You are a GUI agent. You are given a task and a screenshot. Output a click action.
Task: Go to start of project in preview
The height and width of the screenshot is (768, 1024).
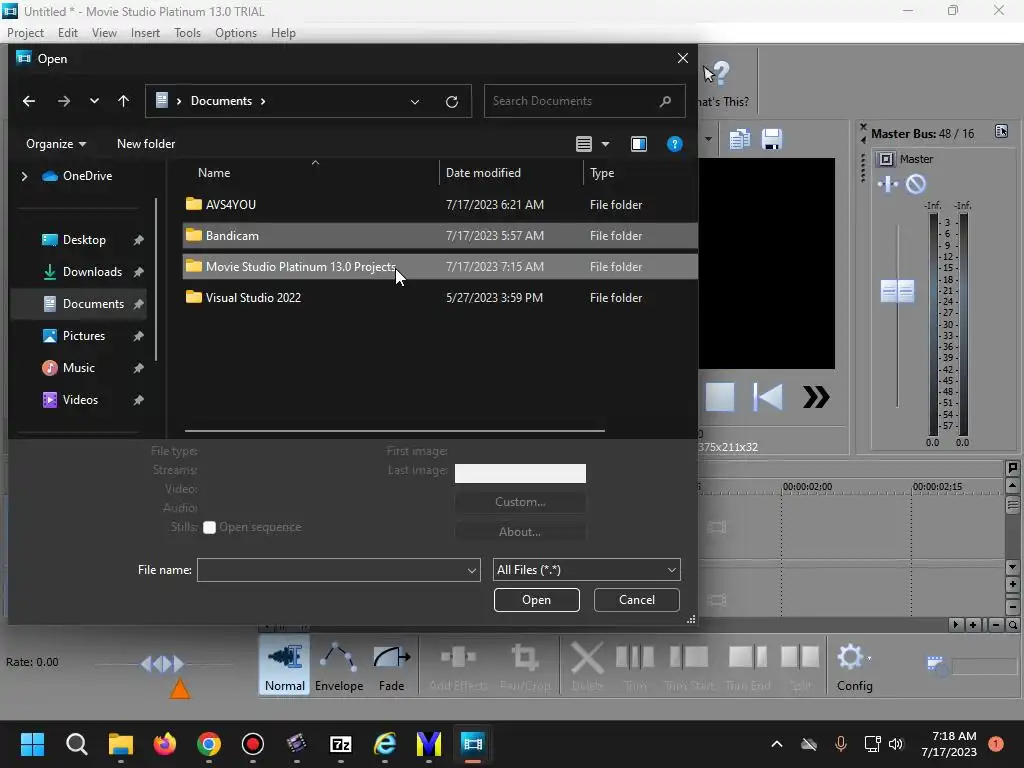(x=767, y=396)
